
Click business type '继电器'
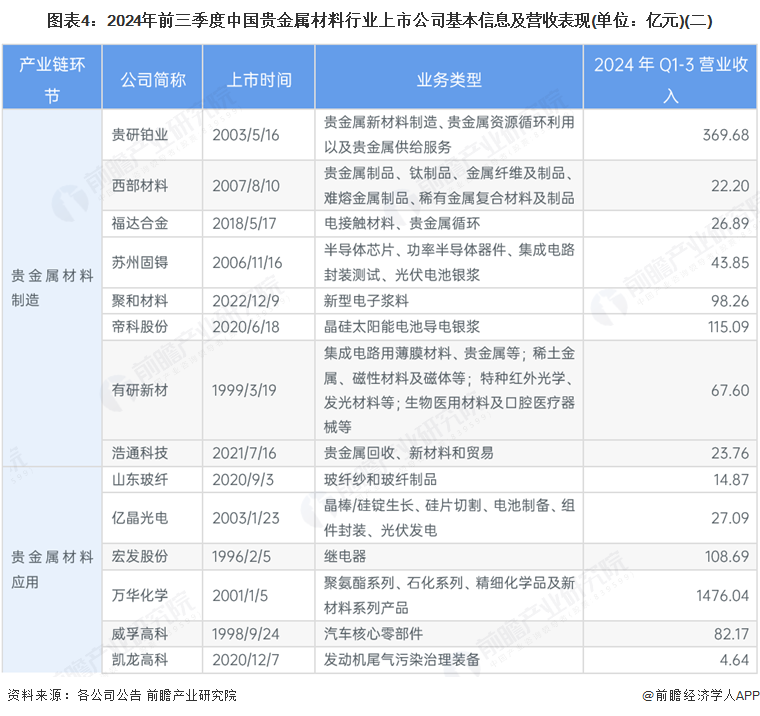coord(345,557)
